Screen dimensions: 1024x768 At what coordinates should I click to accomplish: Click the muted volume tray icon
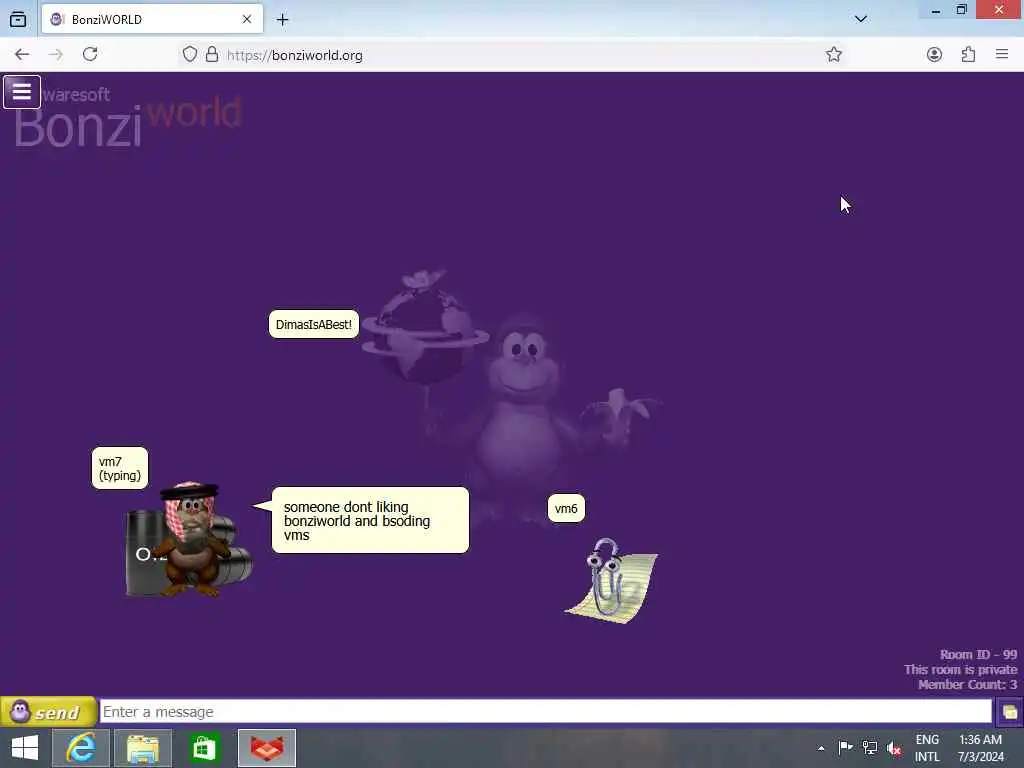pos(894,748)
